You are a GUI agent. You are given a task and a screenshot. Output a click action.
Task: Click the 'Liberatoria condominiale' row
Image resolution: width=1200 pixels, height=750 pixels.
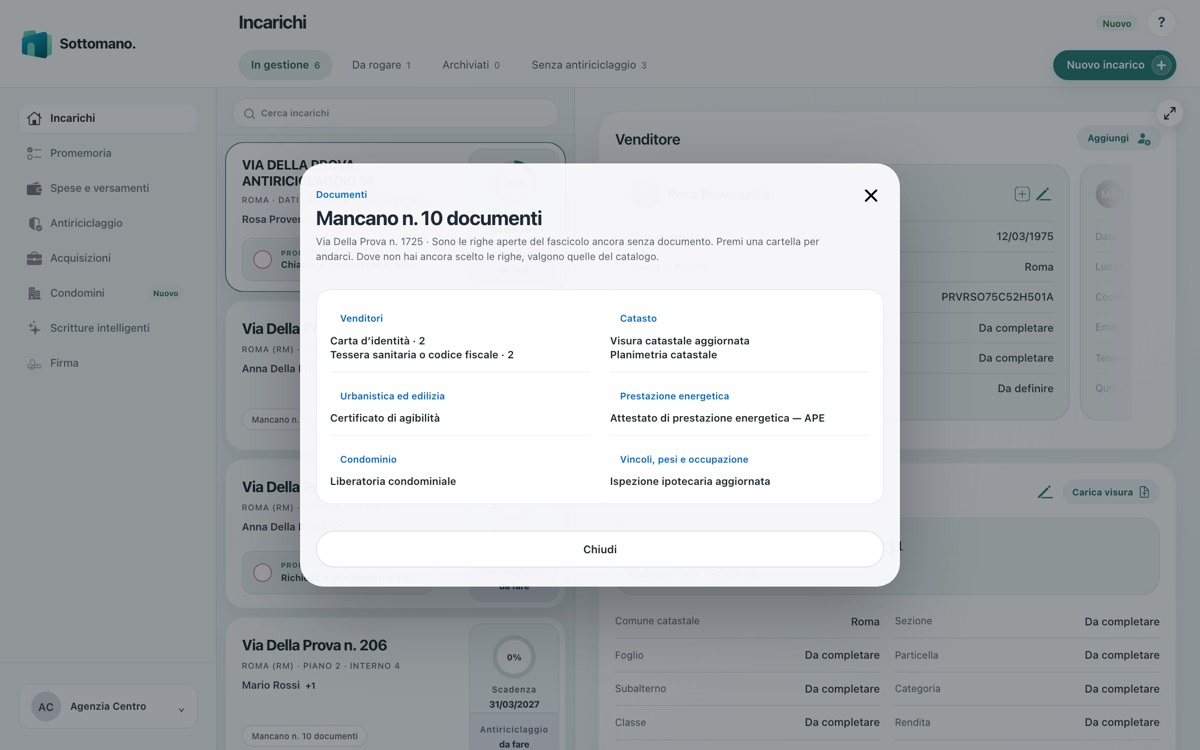[393, 481]
